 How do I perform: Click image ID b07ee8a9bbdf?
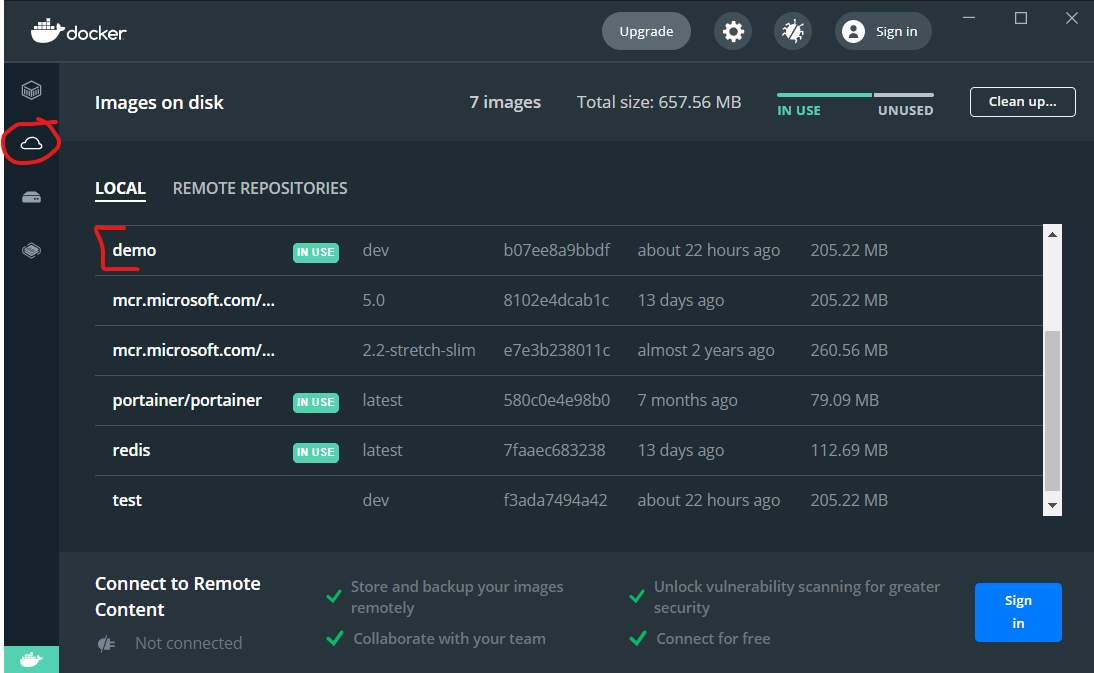click(557, 250)
